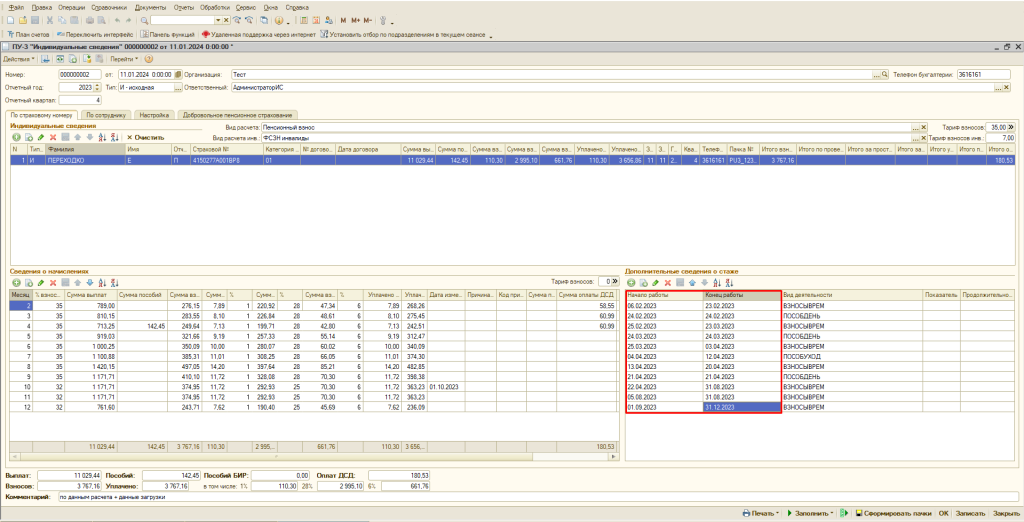Expand the Действия dropdown menu
Viewport: 1024px width, 522px height.
[x=19, y=59]
